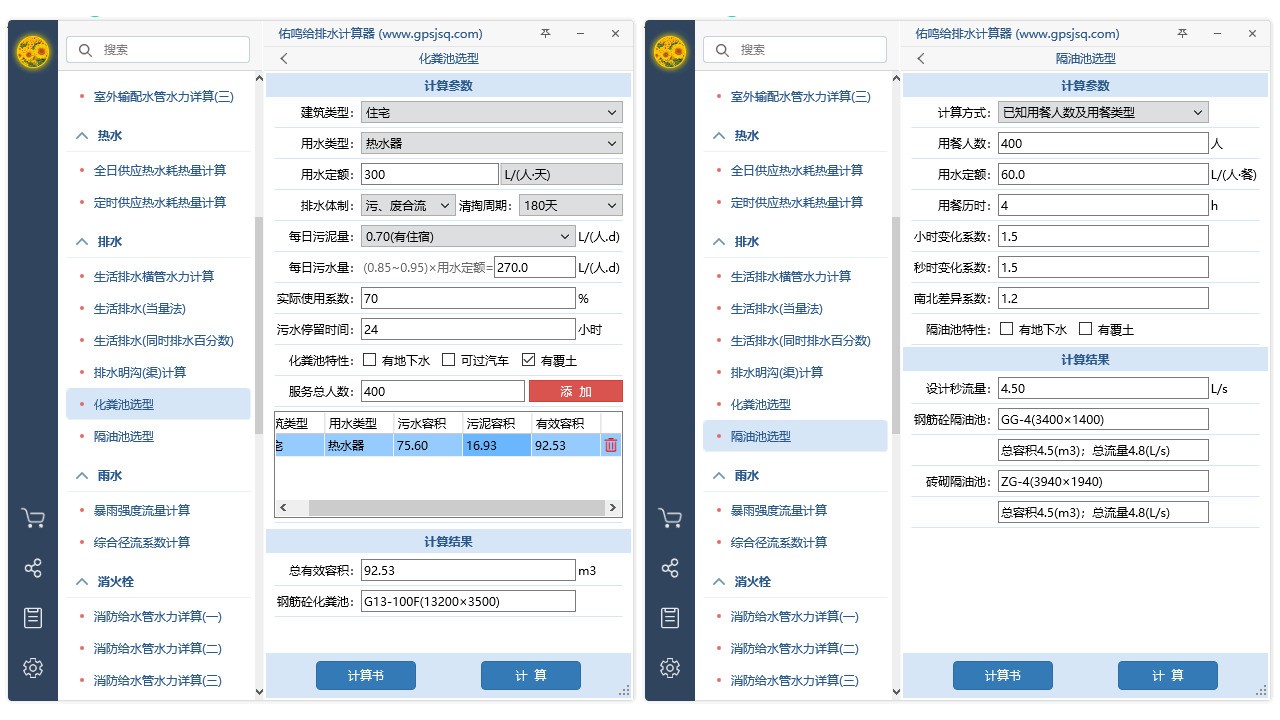Uncheck the 有覆土 checkbox under 化粪池特性

pos(529,360)
